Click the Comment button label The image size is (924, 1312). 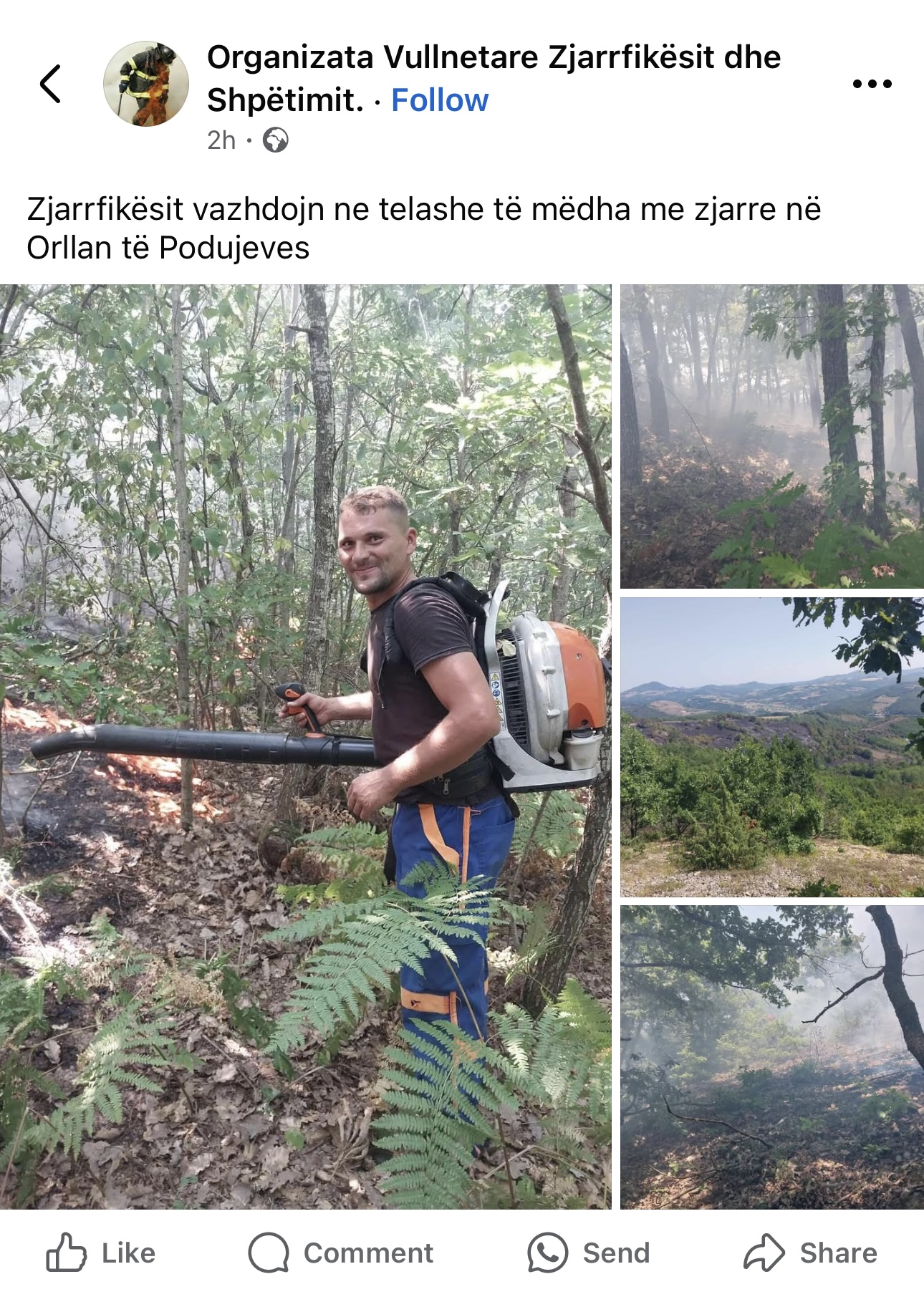coord(368,1253)
